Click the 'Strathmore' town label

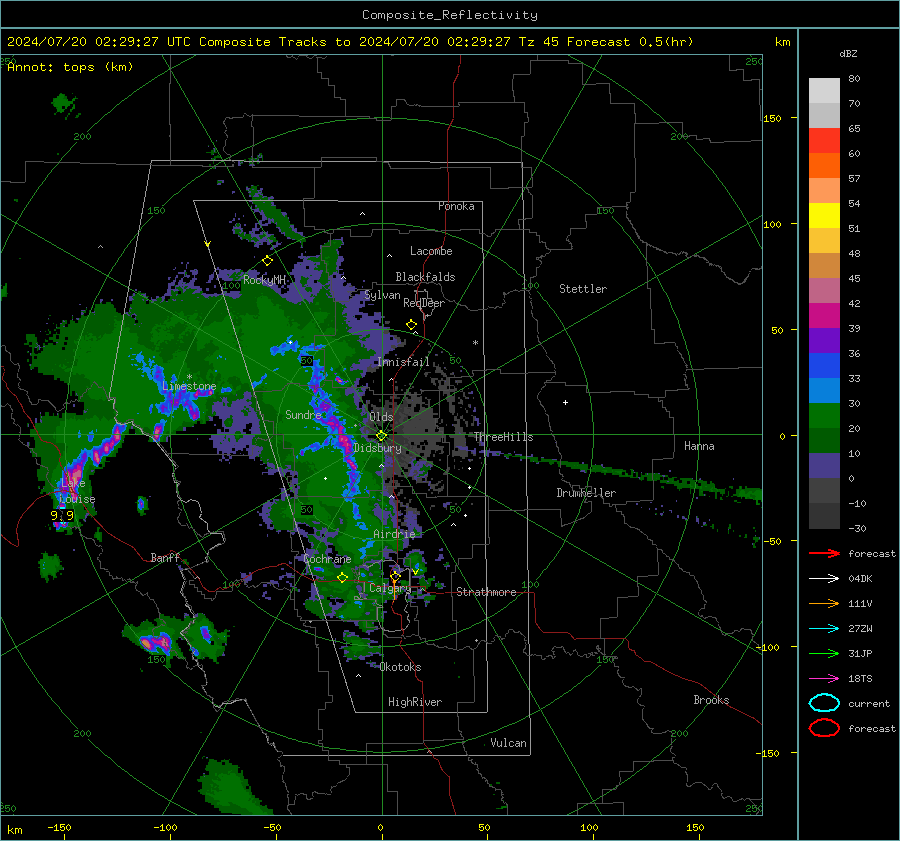tap(486, 592)
